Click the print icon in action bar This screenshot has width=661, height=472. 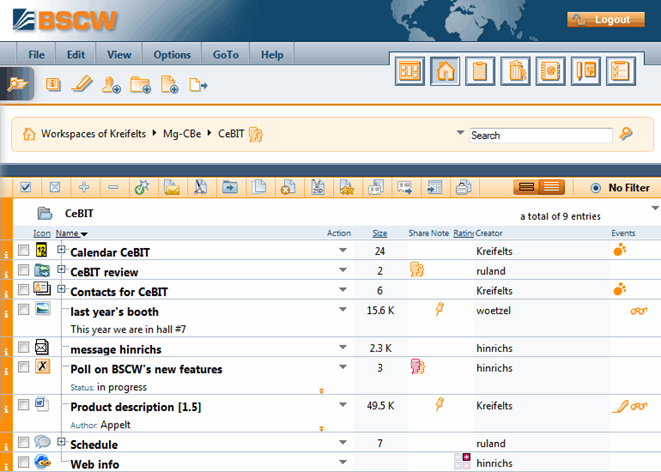(x=463, y=187)
